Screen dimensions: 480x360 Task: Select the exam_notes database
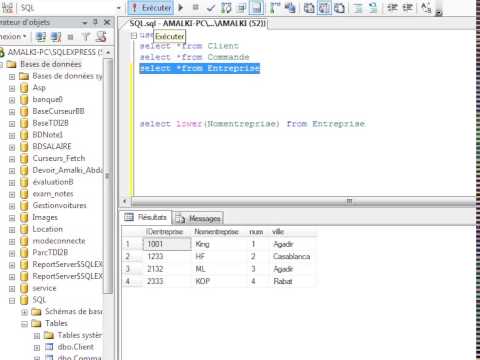(x=53, y=194)
